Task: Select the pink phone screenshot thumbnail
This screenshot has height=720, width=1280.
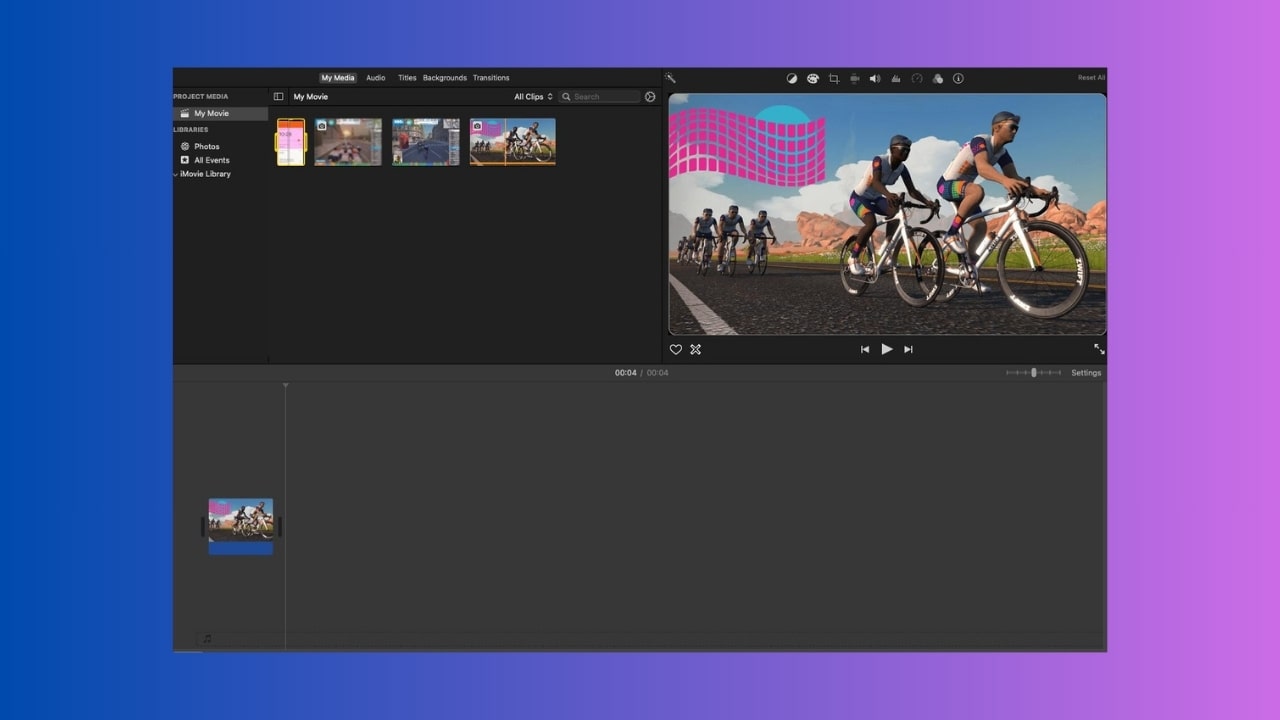Action: click(x=291, y=142)
